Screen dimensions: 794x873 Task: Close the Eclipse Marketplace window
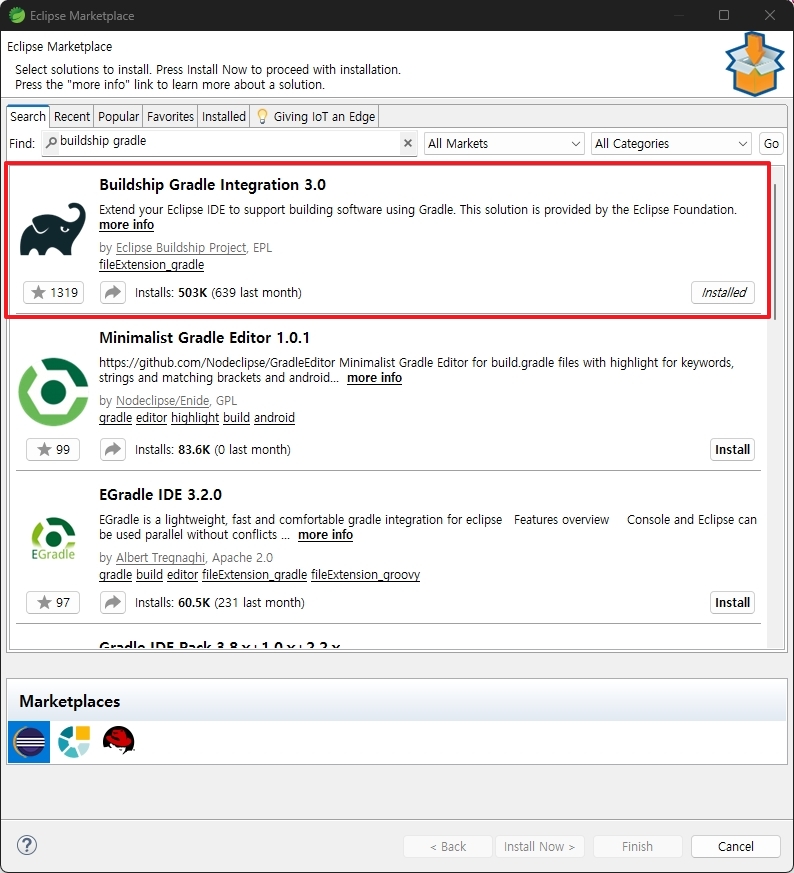coord(770,15)
